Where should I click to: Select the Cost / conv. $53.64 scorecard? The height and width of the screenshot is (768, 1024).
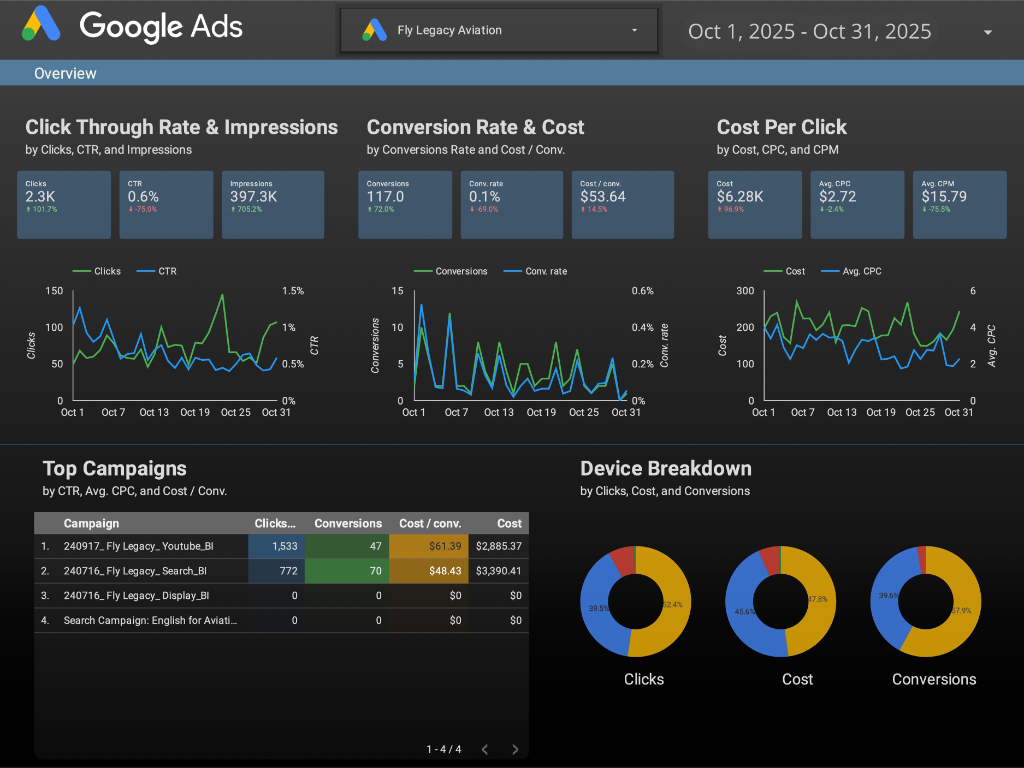tap(622, 204)
